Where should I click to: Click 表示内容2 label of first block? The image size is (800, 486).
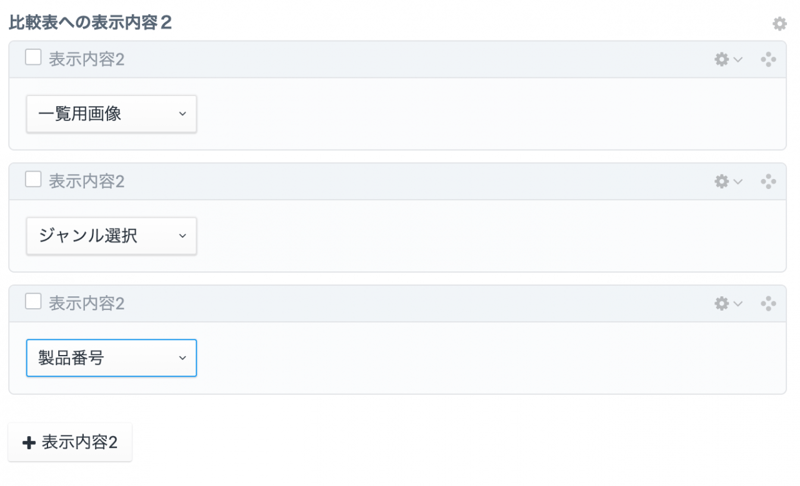[87, 60]
